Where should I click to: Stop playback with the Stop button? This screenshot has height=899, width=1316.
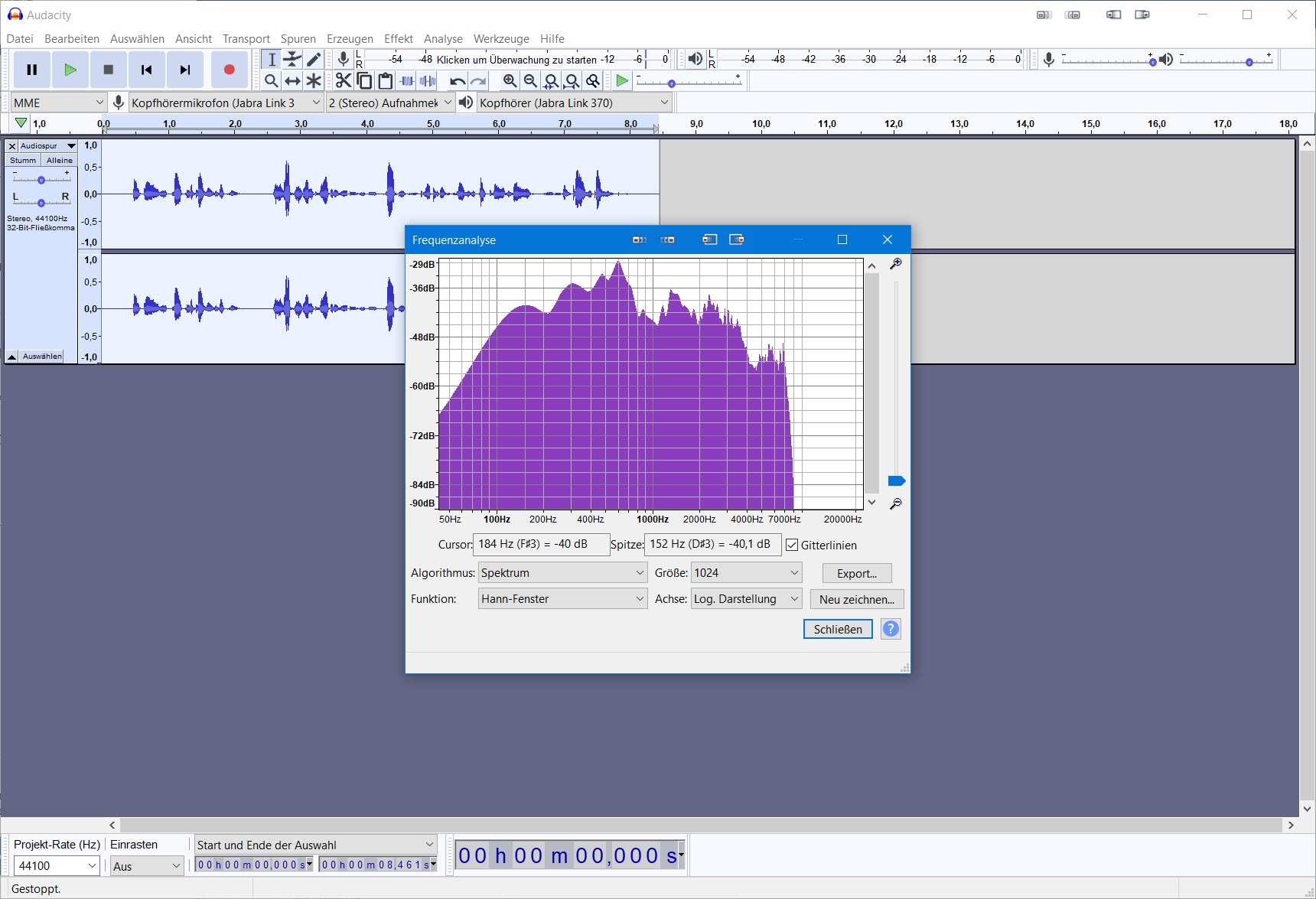109,70
